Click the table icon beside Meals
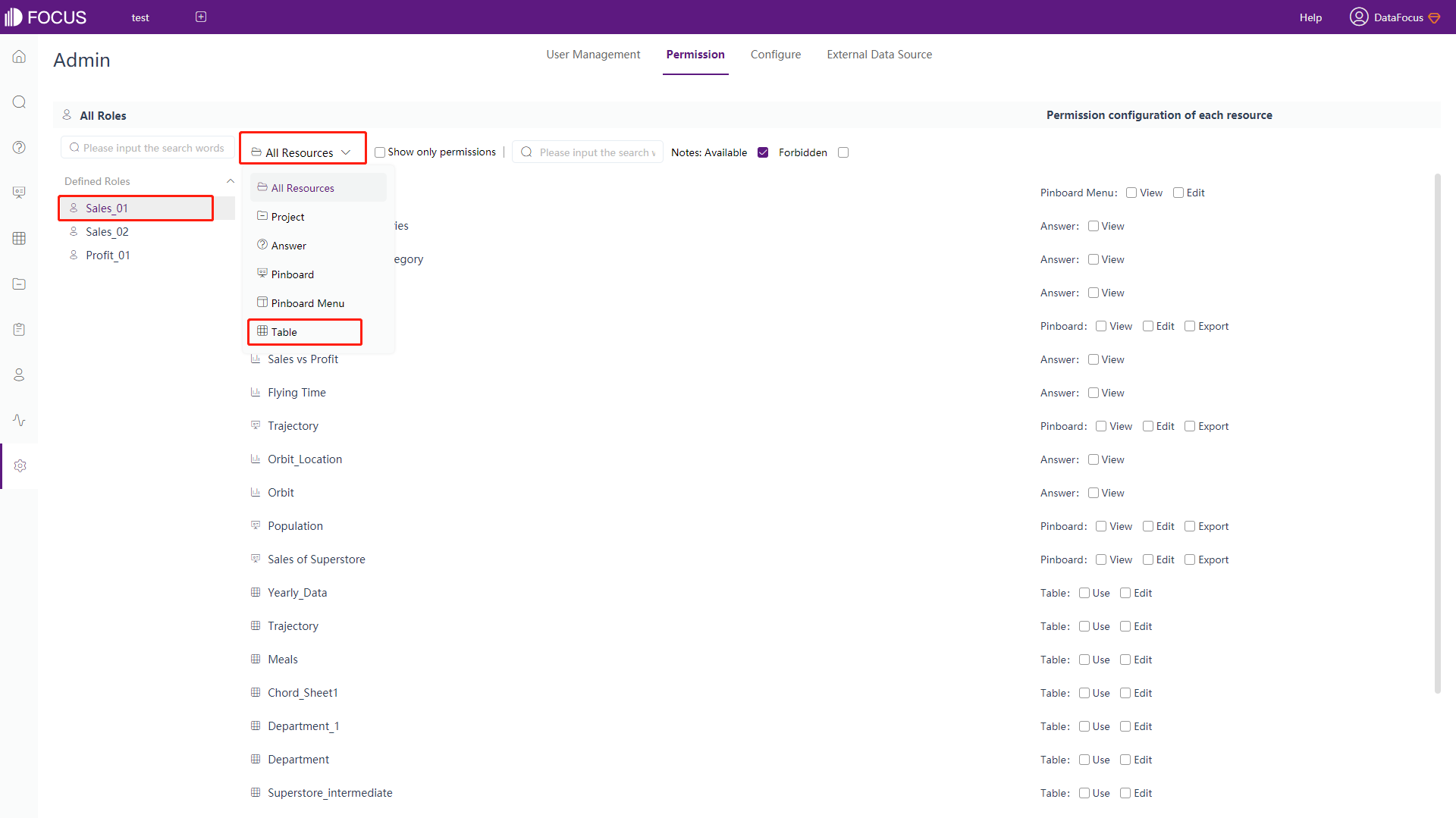1456x818 pixels. [x=256, y=659]
